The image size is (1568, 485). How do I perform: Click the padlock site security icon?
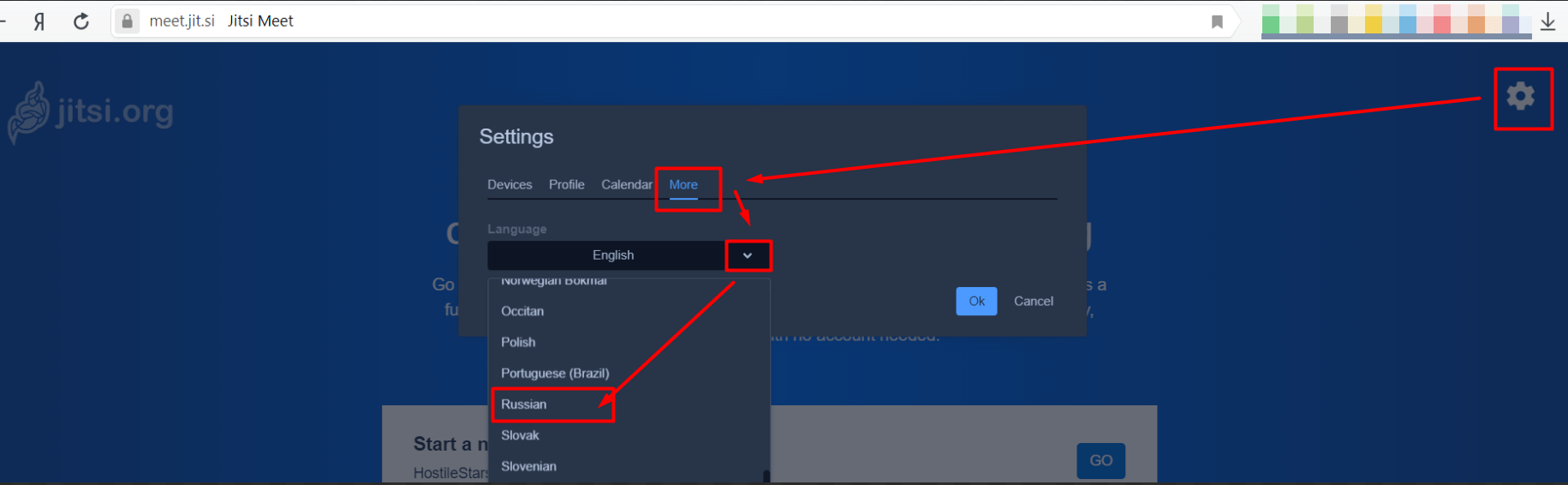point(128,21)
